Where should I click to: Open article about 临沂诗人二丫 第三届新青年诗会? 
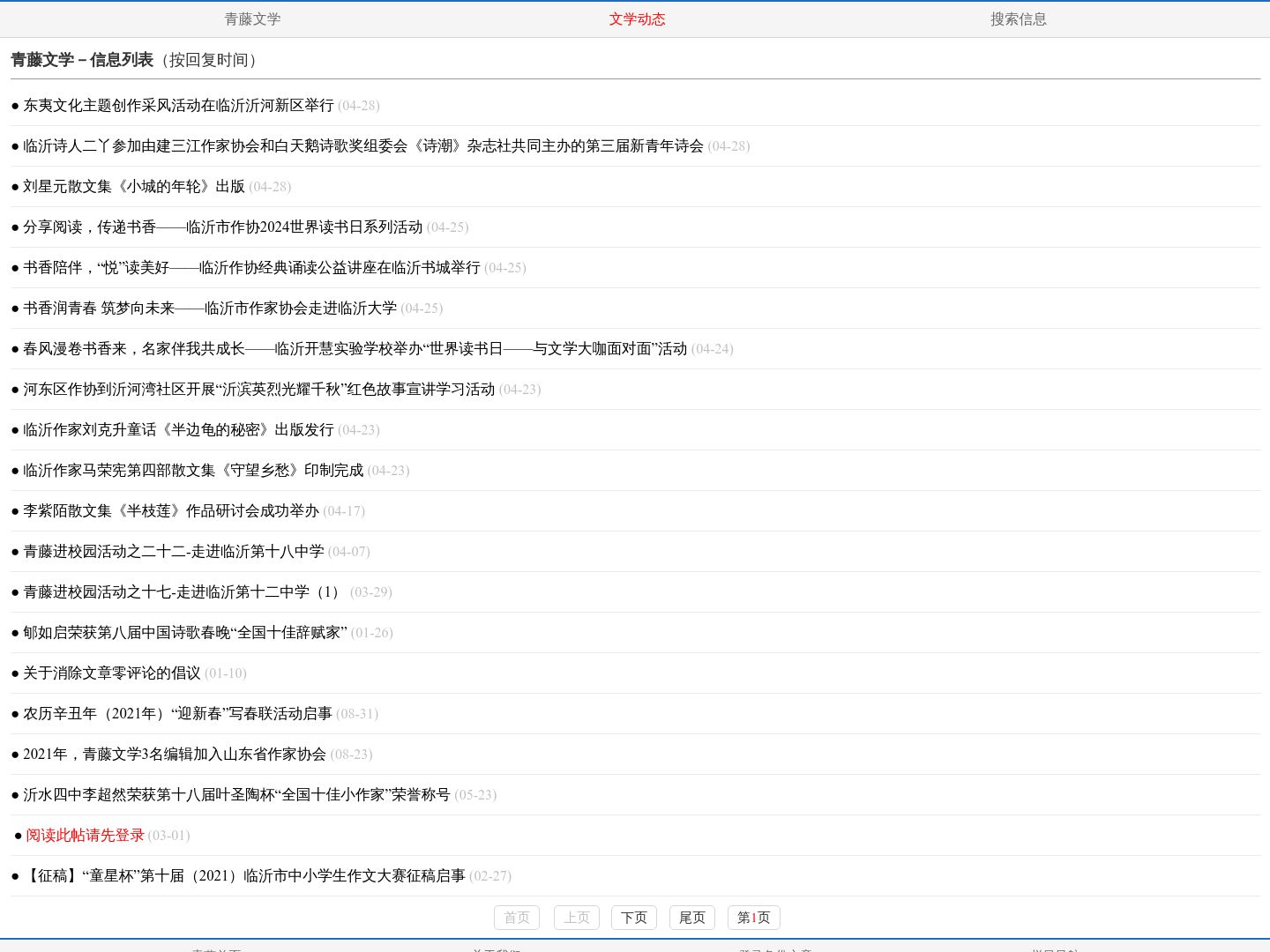click(x=363, y=145)
